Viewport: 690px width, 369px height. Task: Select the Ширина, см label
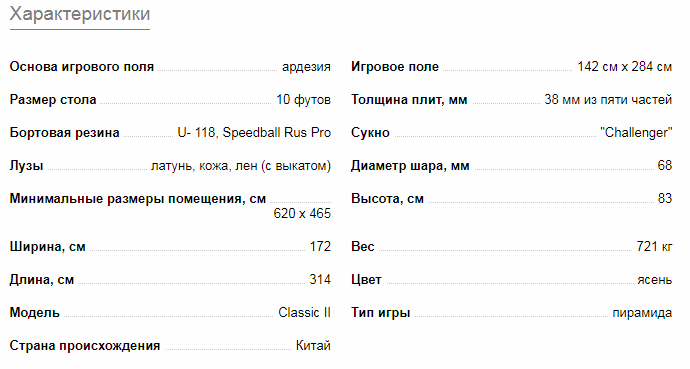[48, 247]
